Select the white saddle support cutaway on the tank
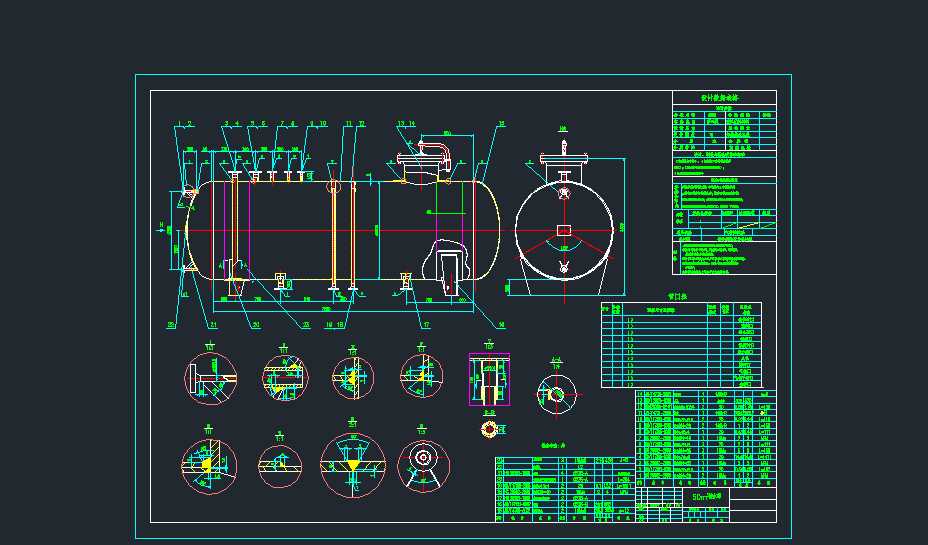928x545 pixels. click(448, 267)
